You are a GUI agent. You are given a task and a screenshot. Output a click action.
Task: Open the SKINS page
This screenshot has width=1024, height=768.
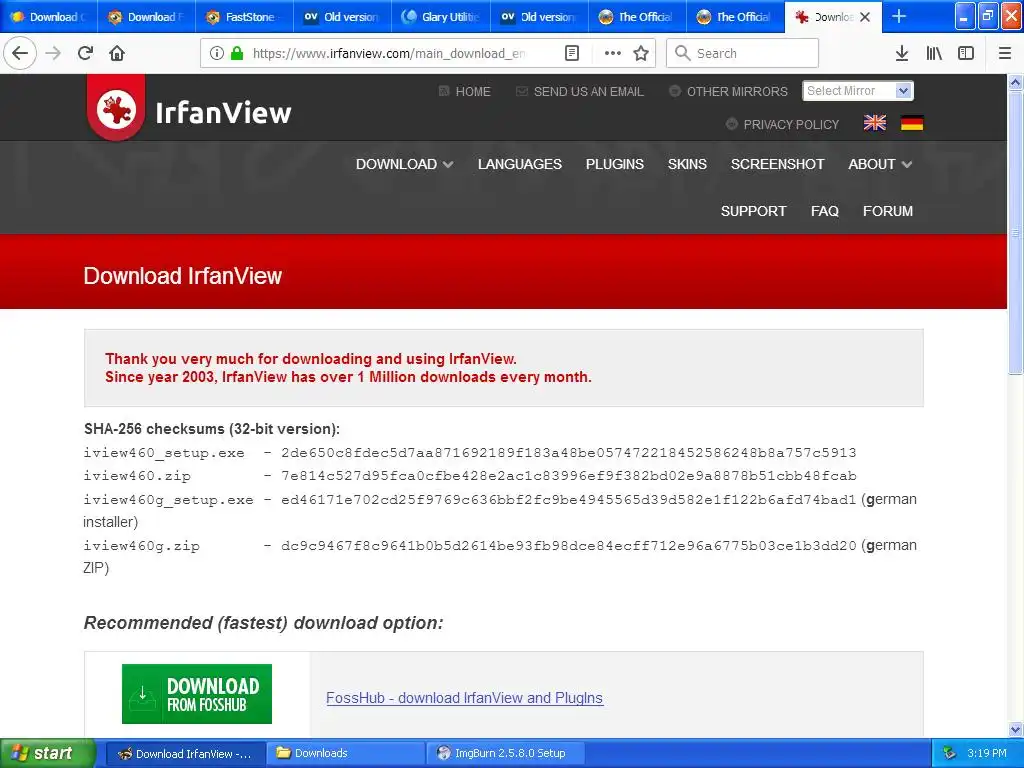coord(687,164)
